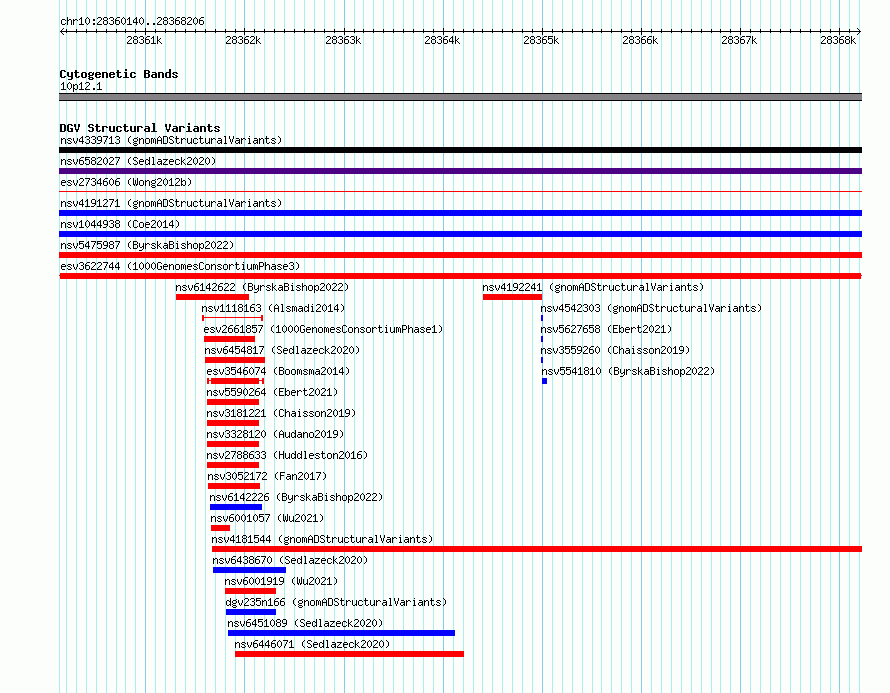
Task: Select nsv5541810 ByrskaBishop2022 label
Action: pyautogui.click(x=628, y=371)
